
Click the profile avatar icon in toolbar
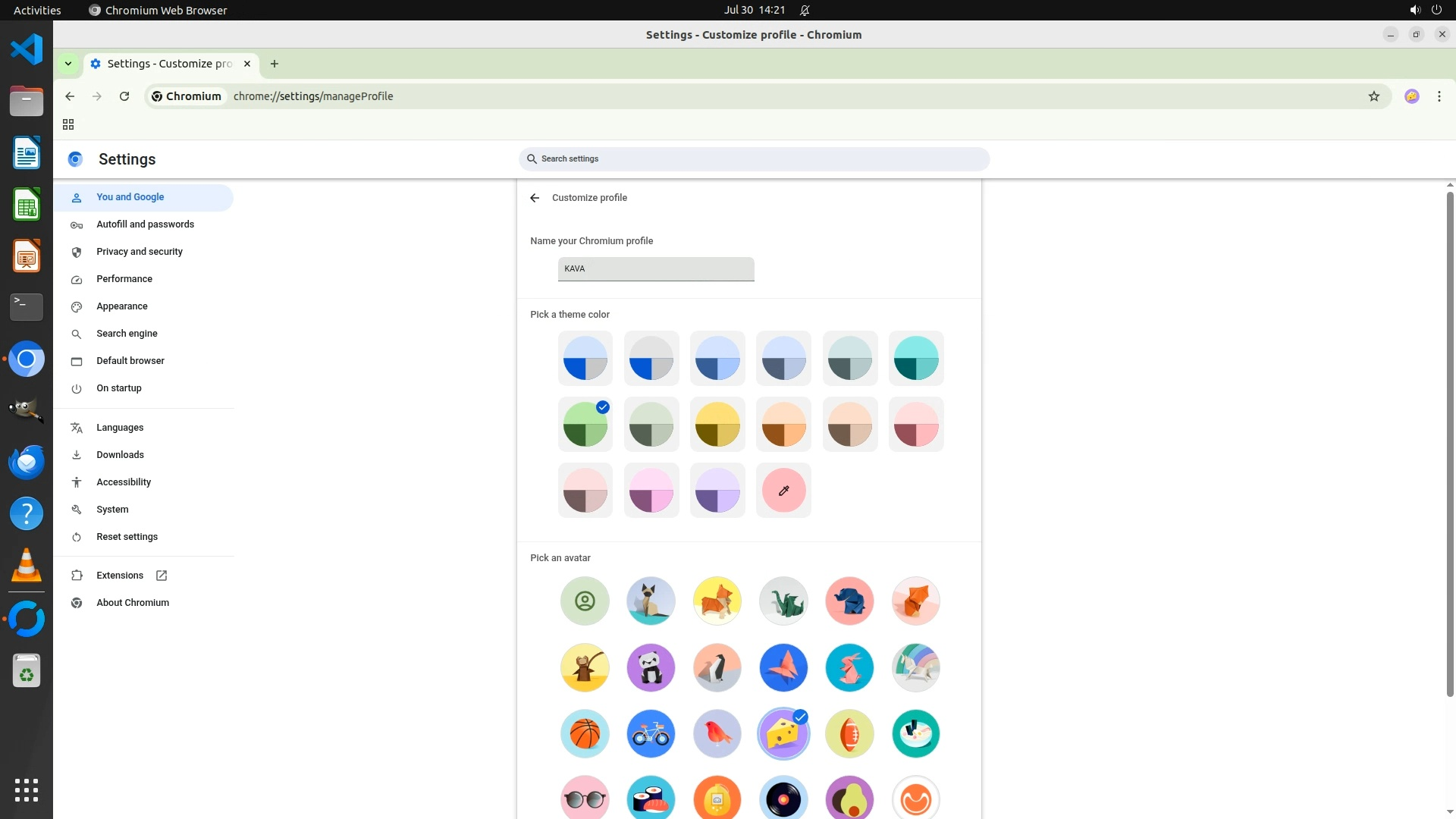[x=1411, y=96]
